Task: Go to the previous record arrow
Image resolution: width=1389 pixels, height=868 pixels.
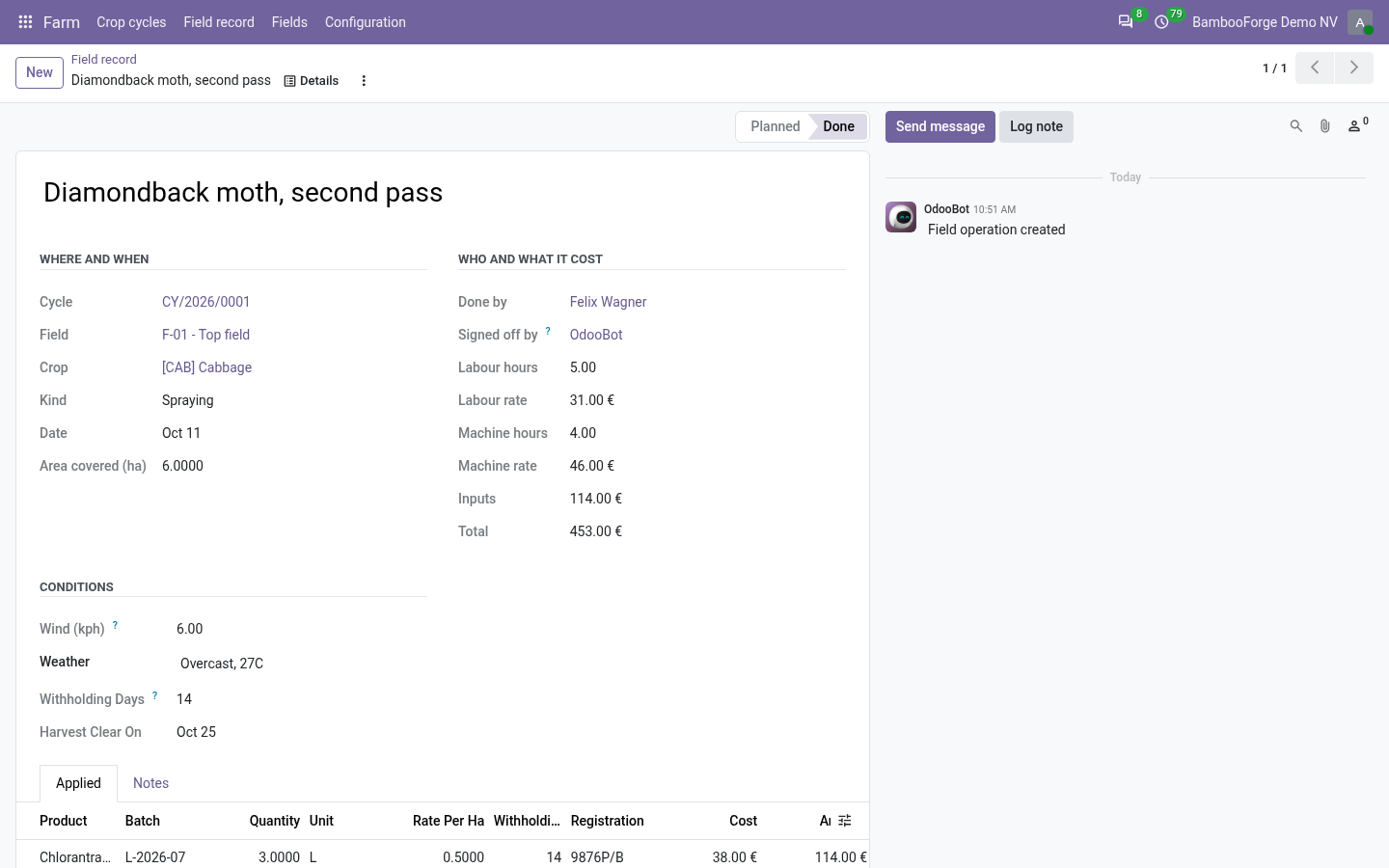Action: coord(1315,68)
